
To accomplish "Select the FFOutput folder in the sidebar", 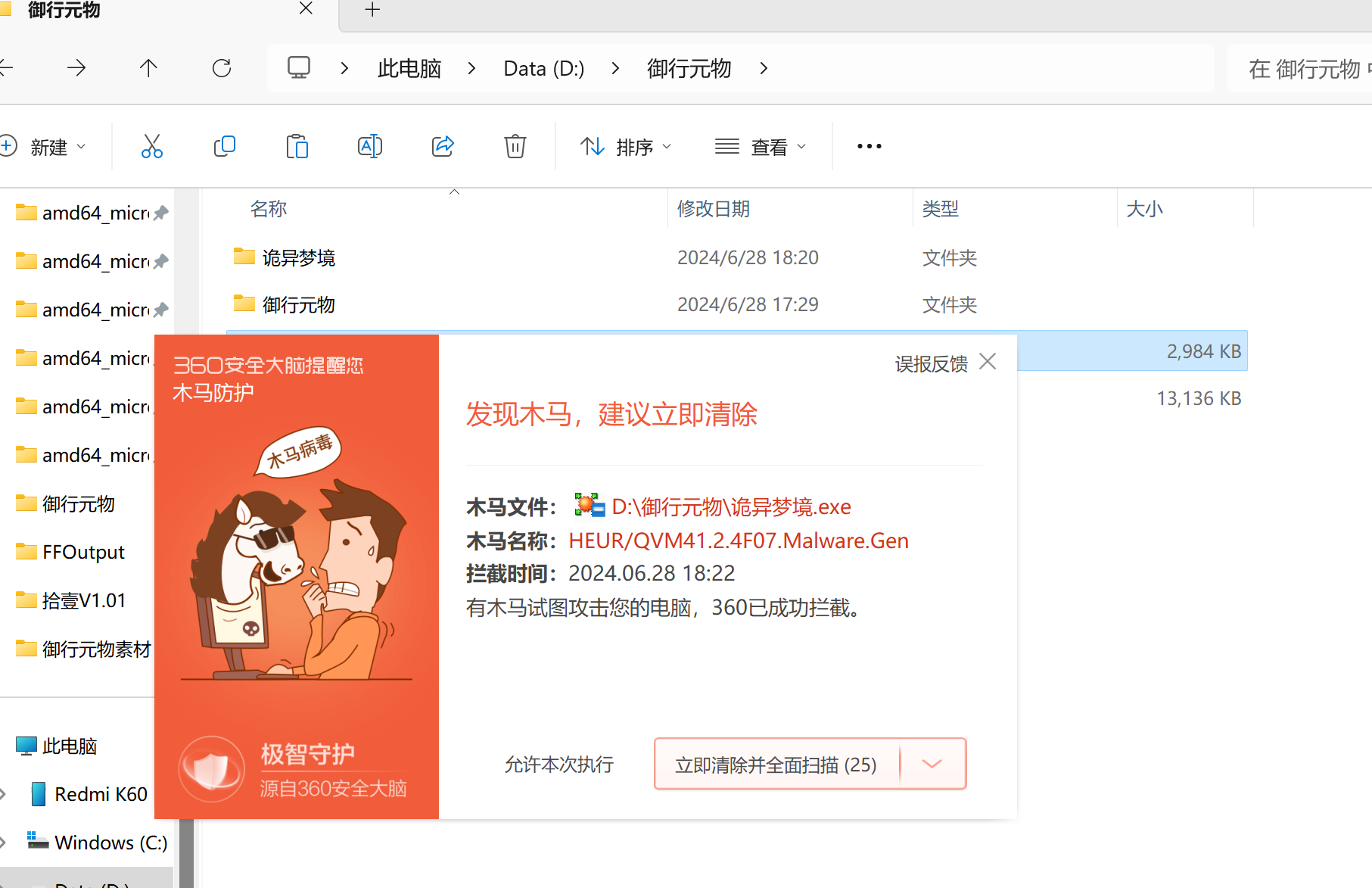I will pyautogui.click(x=83, y=552).
